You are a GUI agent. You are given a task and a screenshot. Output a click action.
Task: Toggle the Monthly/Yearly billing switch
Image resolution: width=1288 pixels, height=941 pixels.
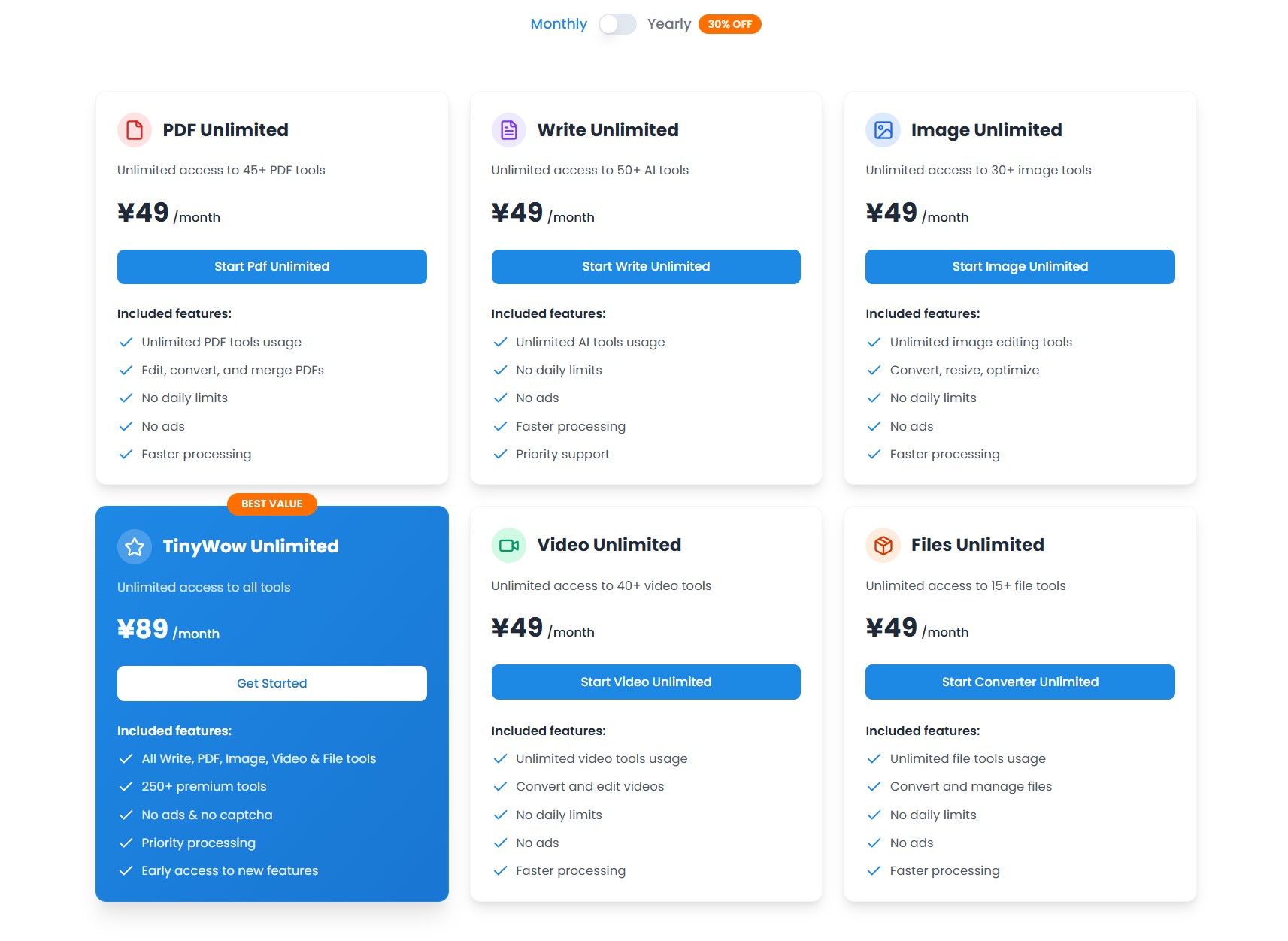617,24
